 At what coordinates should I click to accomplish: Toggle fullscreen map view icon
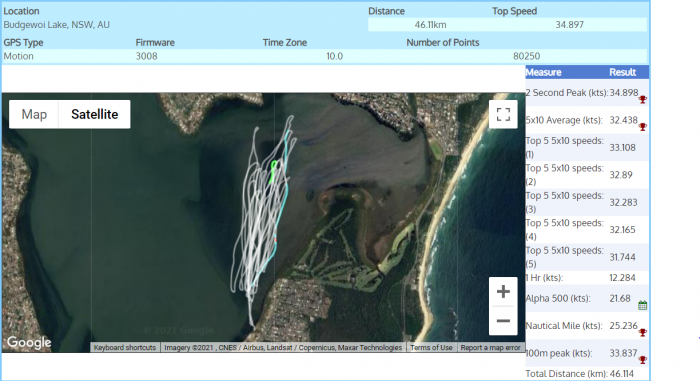point(503,114)
